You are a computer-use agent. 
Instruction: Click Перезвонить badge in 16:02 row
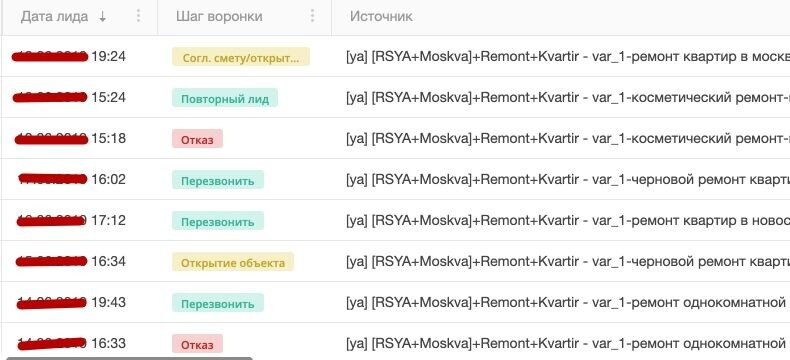(218, 180)
